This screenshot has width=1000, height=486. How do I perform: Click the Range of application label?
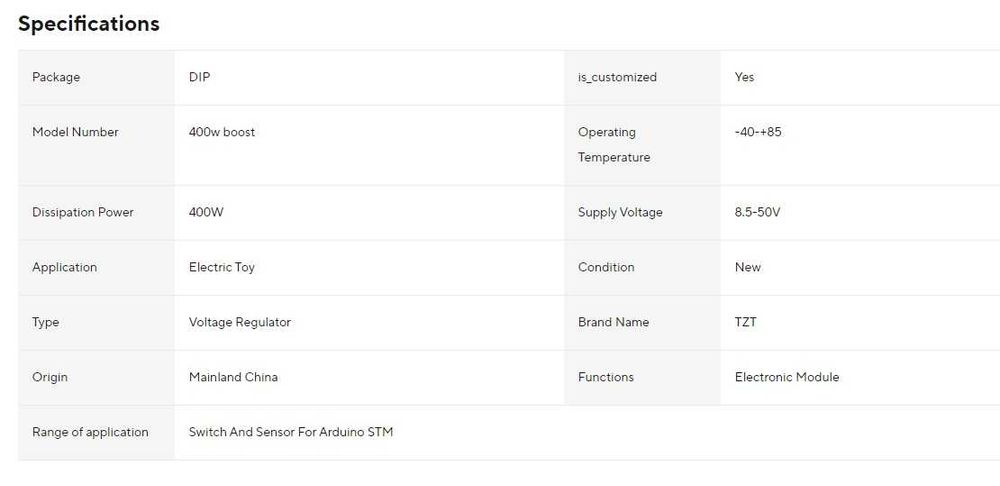tap(90, 432)
